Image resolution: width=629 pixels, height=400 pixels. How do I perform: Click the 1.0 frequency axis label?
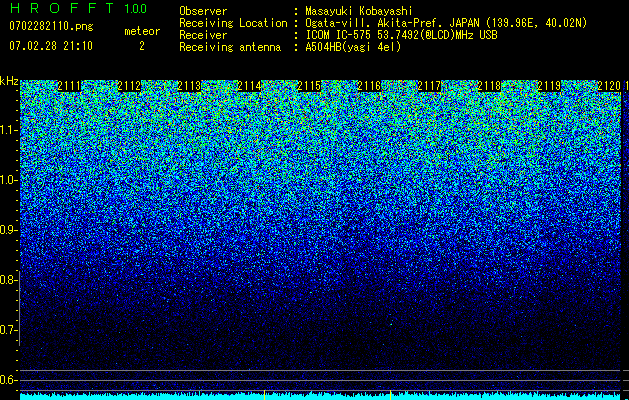(x=9, y=181)
